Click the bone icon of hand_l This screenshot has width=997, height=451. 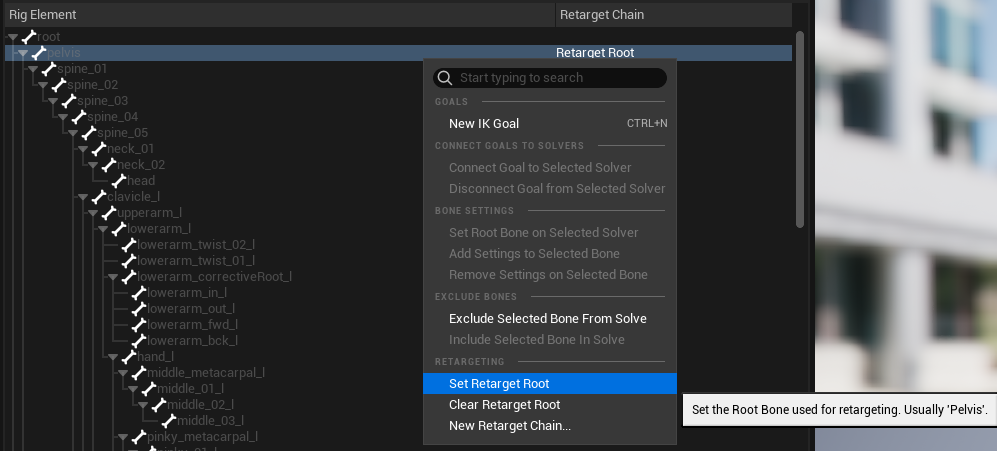click(128, 357)
